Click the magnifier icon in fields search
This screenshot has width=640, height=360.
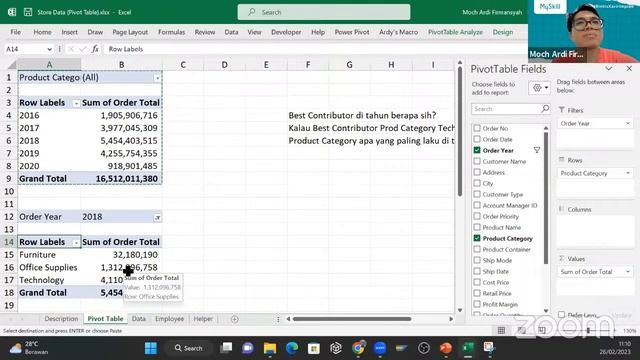(x=545, y=109)
